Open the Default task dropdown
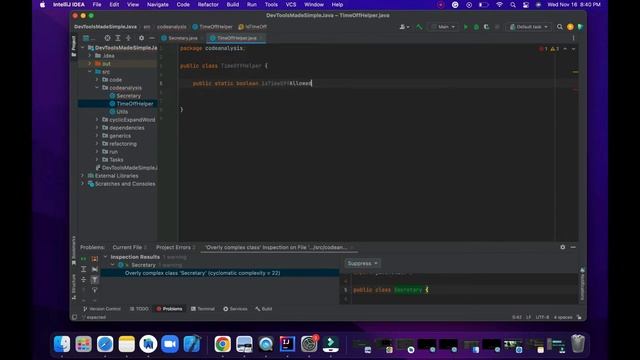Image resolution: width=640 pixels, height=360 pixels. pos(529,27)
